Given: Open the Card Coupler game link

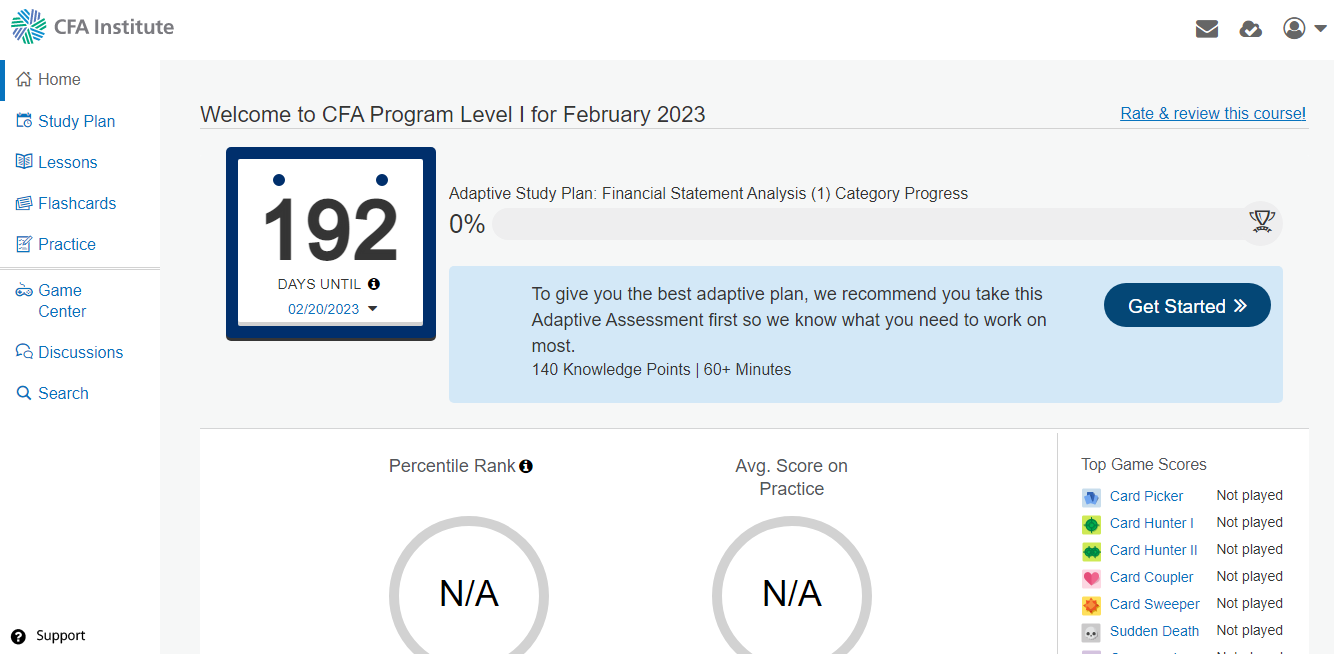Looking at the screenshot, I should 1152,577.
